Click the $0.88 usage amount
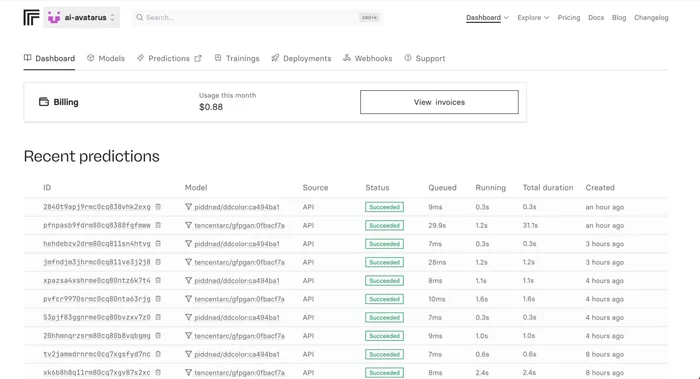Screen dimensions: 700x379 (211, 107)
